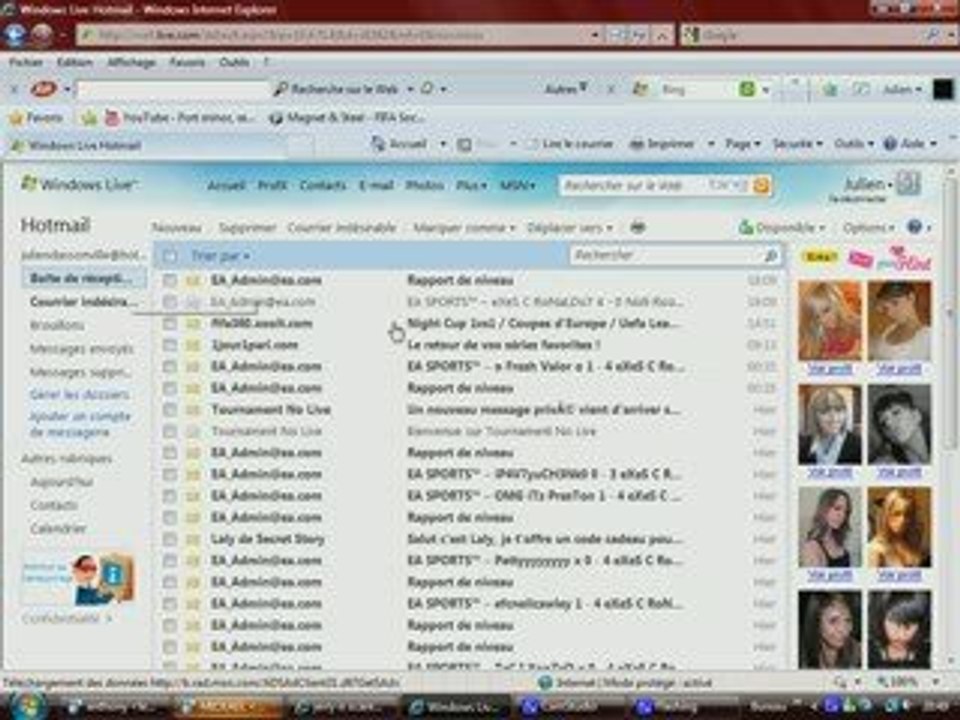Click the Accueil home icon in command bar

[379, 144]
